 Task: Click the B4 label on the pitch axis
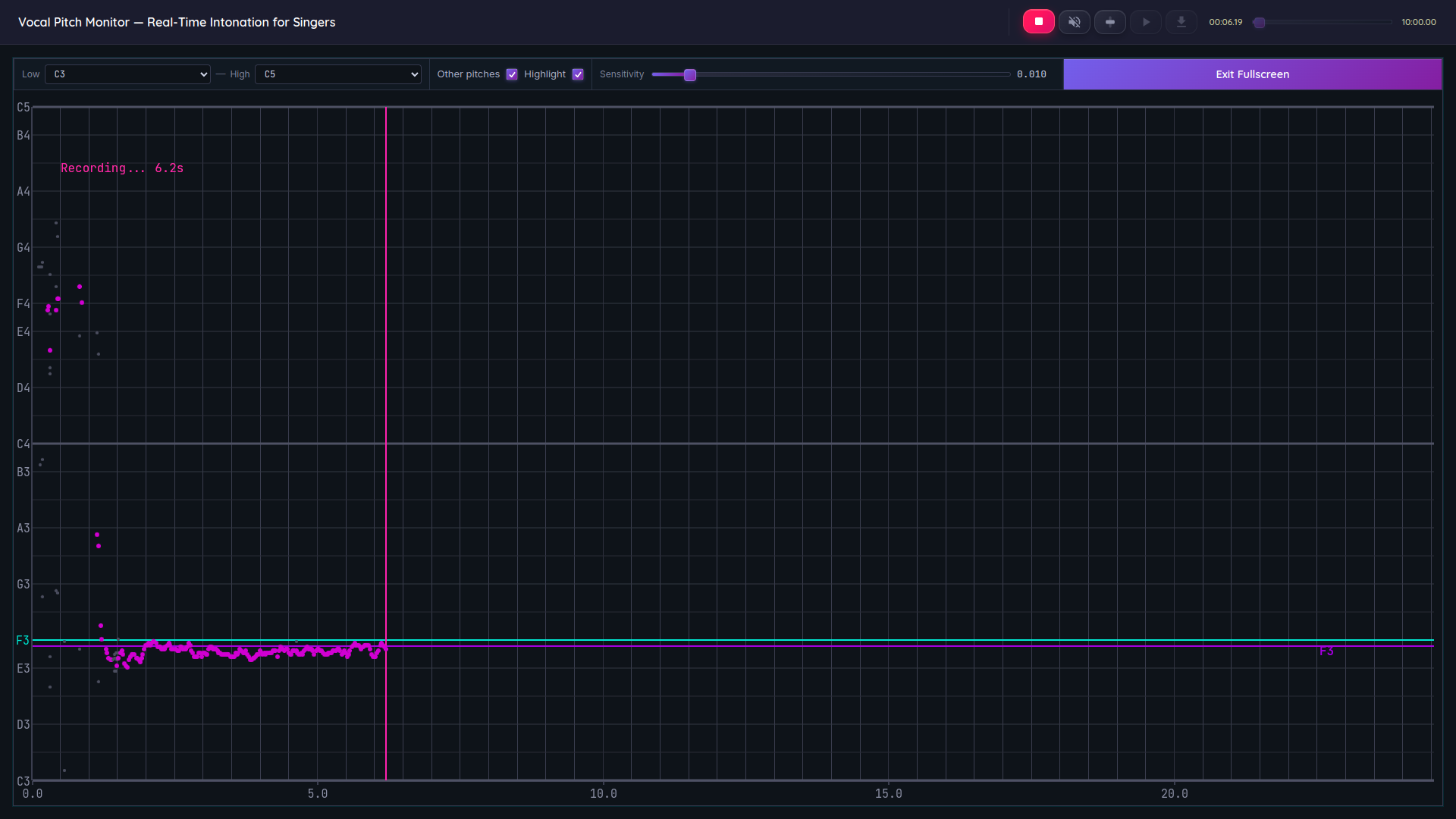click(x=24, y=136)
